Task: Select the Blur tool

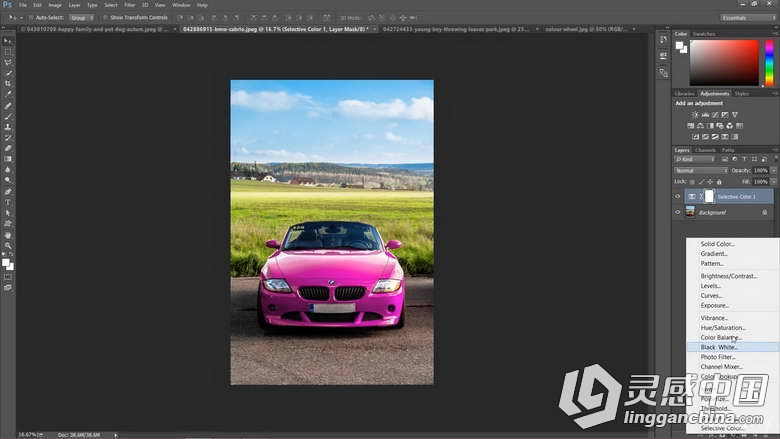Action: coord(7,170)
